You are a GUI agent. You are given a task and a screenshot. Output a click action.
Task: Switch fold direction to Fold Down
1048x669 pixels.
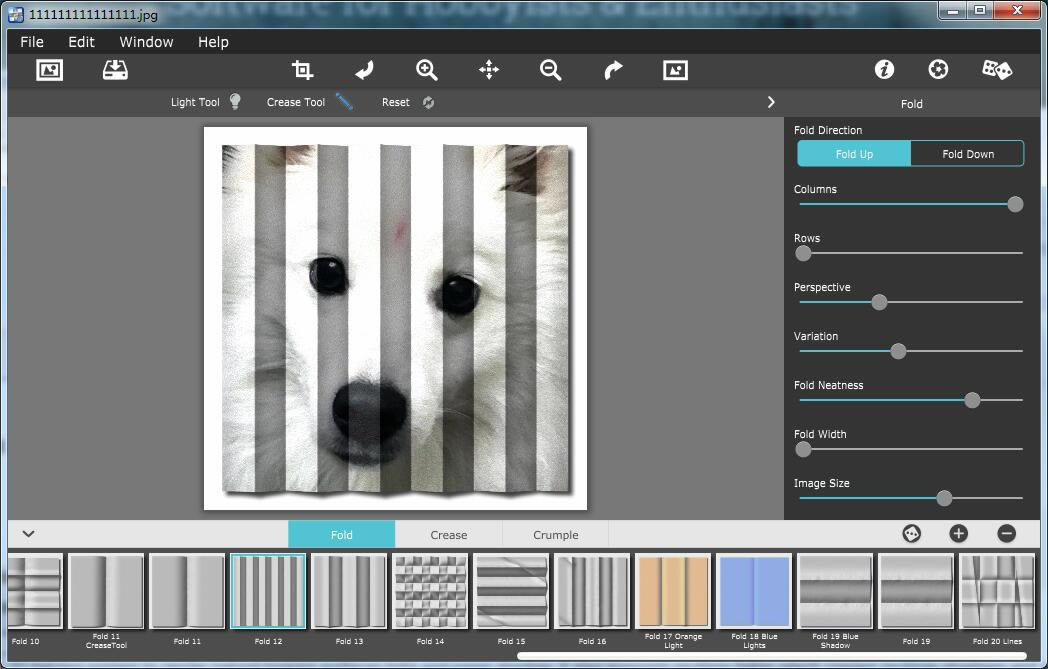pyautogui.click(x=967, y=154)
